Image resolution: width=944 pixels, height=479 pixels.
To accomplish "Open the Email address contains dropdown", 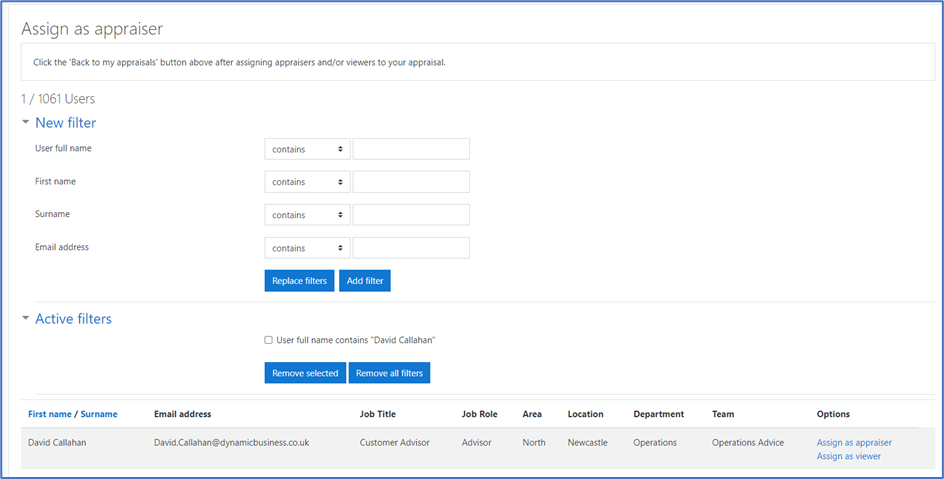I will tap(307, 248).
